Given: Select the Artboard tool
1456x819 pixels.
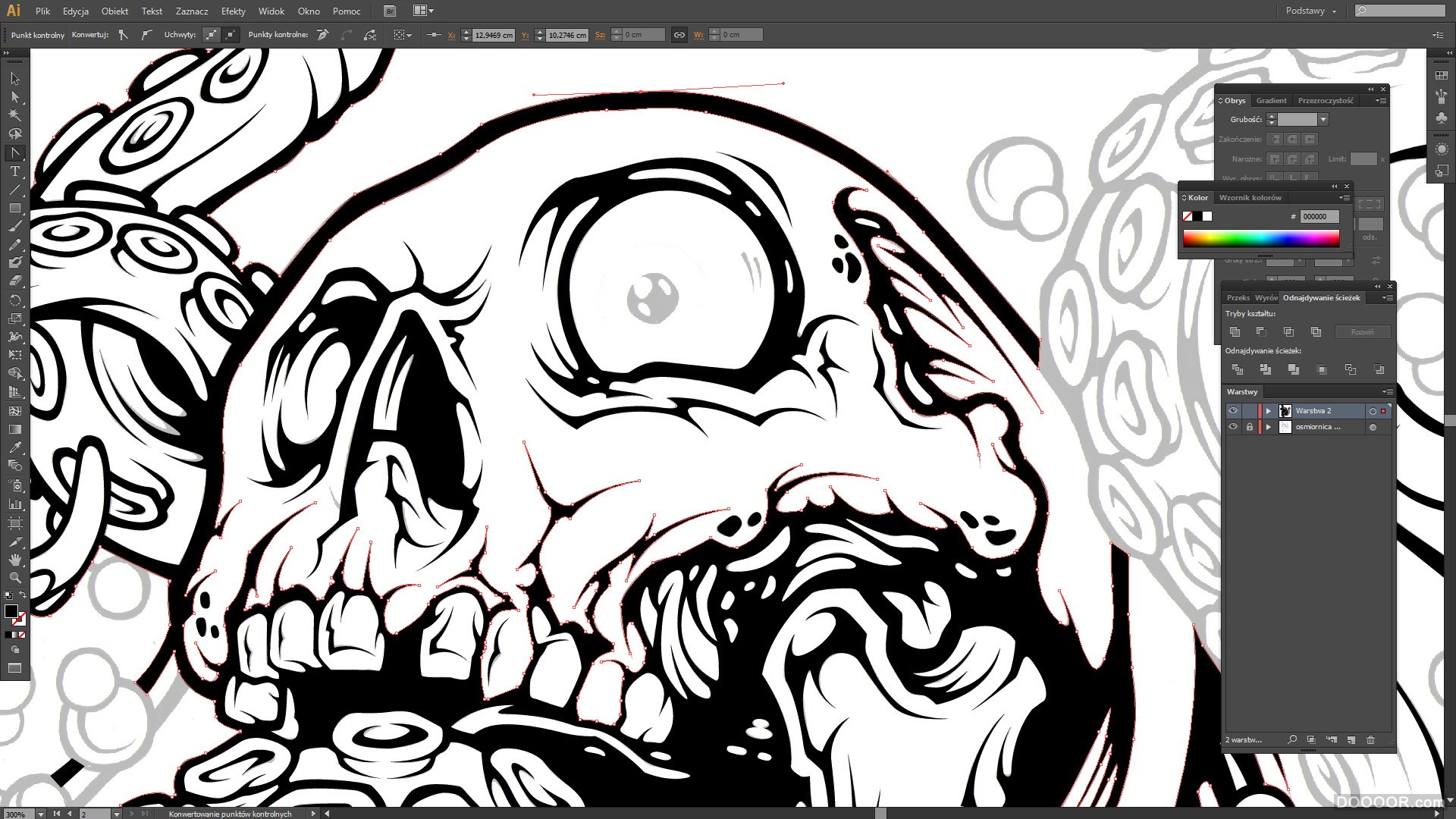Looking at the screenshot, I should [14, 523].
